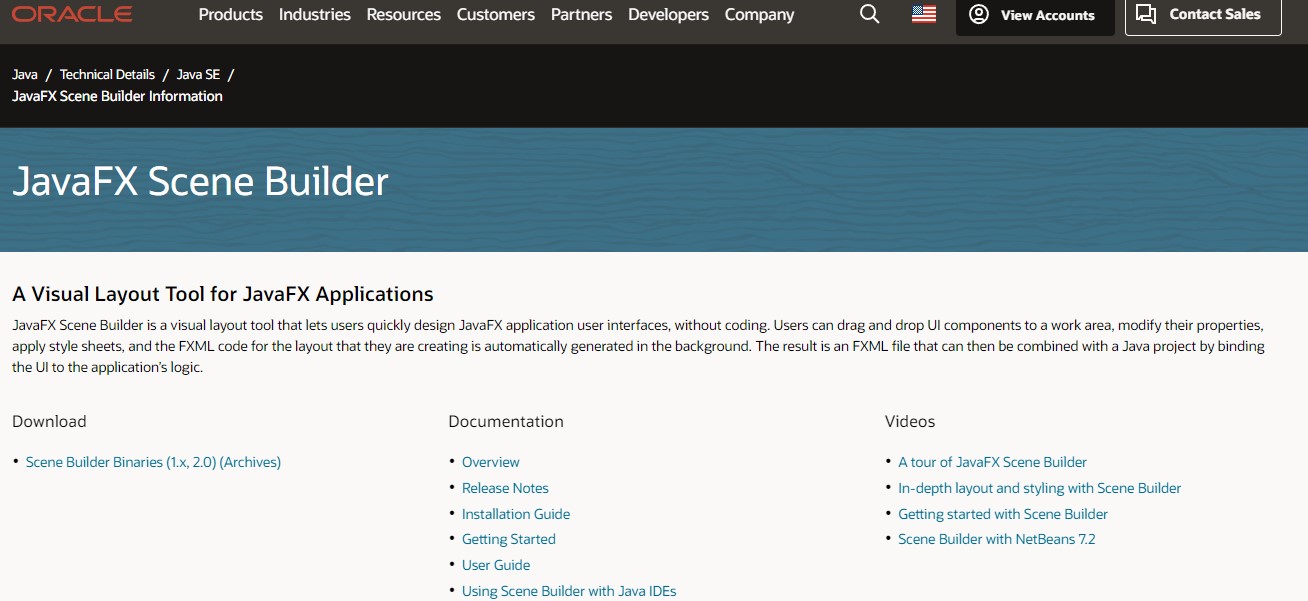Click the Oracle logo

pyautogui.click(x=72, y=14)
